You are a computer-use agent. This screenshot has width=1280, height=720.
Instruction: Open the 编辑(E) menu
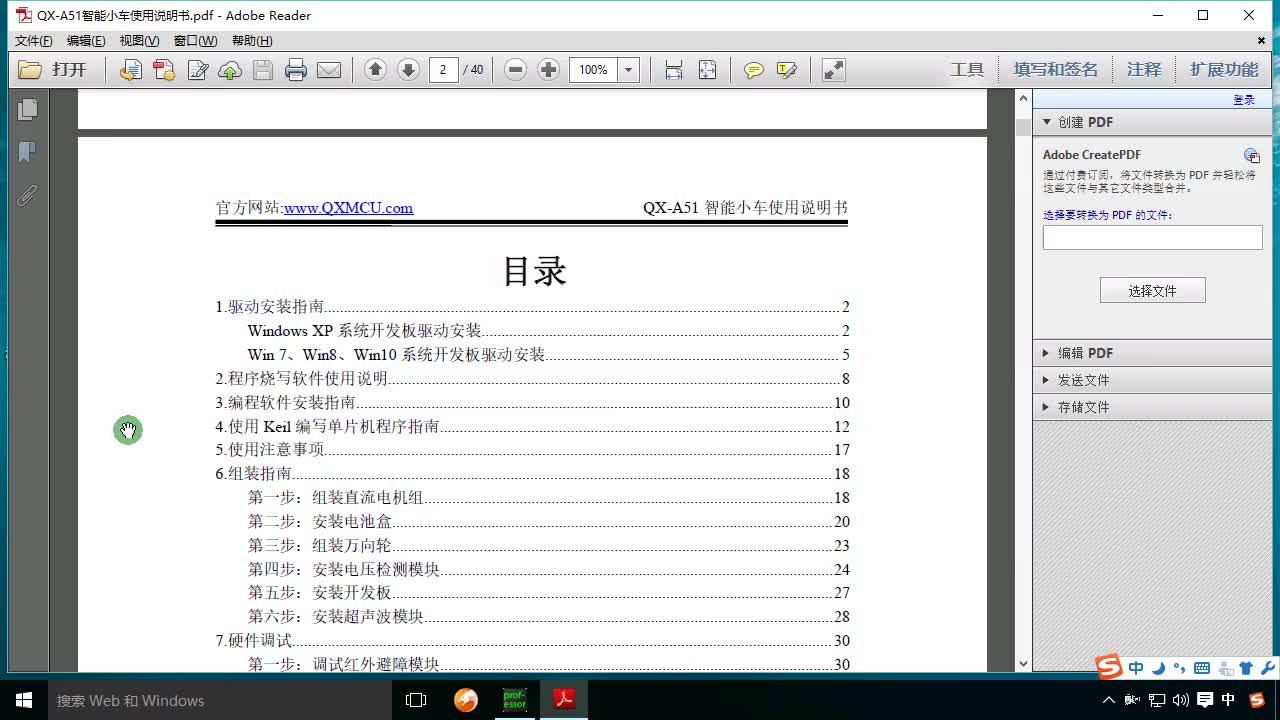(86, 41)
